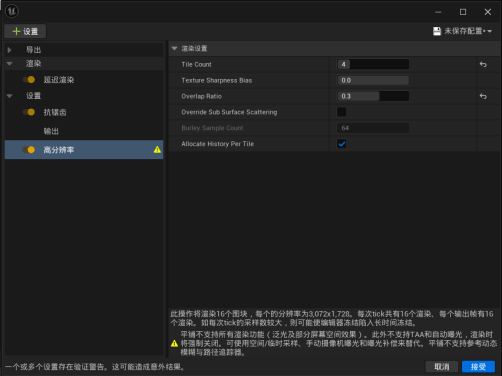
Task: Click the Burley Sample Count field
Action: pyautogui.click(x=373, y=128)
